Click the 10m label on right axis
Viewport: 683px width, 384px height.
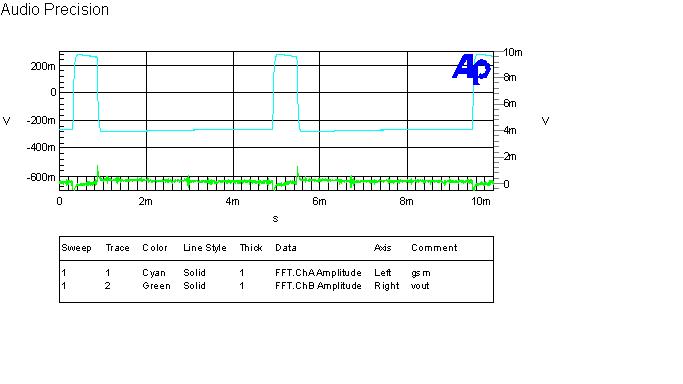coord(513,52)
